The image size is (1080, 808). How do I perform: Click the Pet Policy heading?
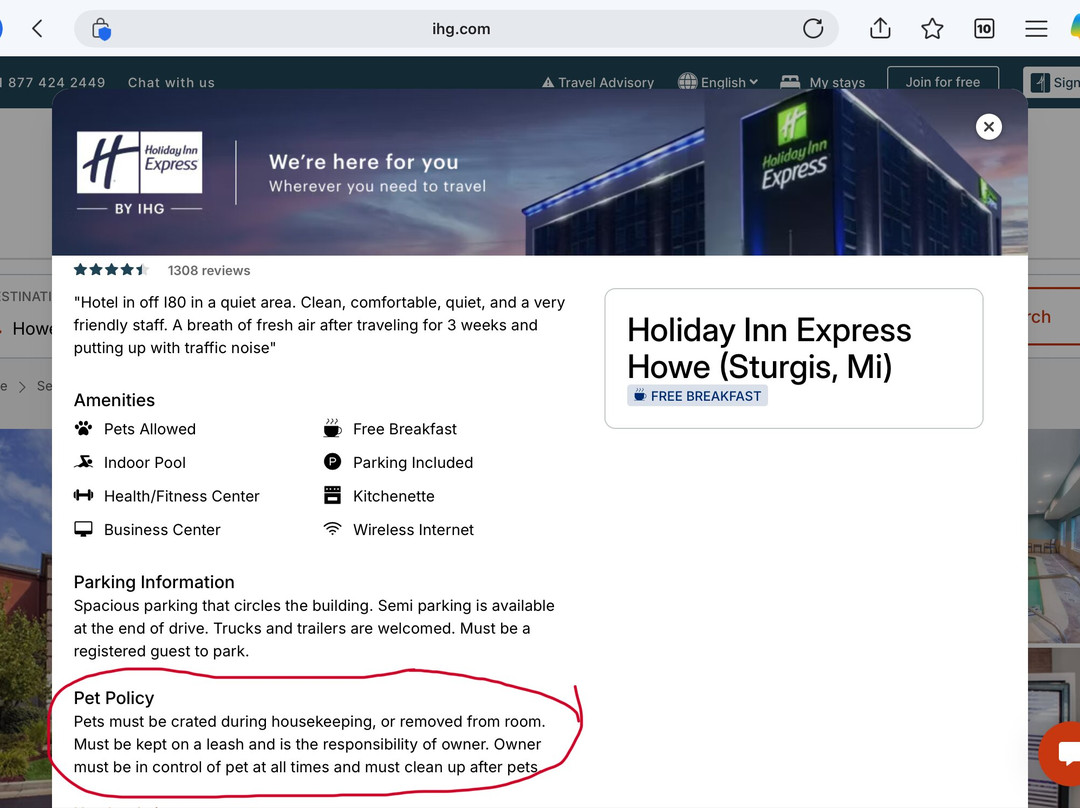(x=114, y=698)
